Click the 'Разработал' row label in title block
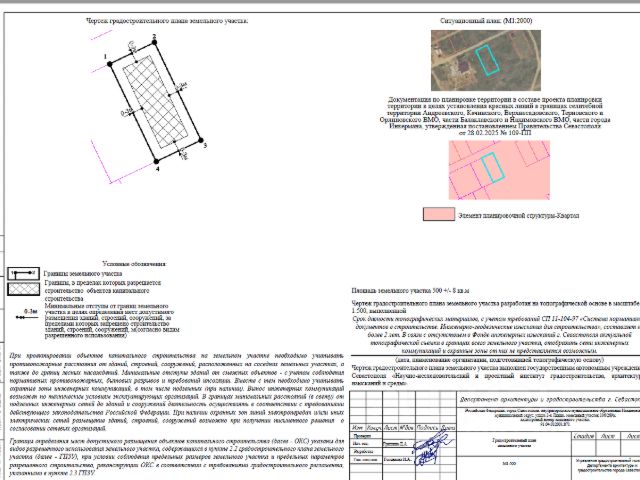Viewport: 640px width, 480px height. click(x=364, y=451)
